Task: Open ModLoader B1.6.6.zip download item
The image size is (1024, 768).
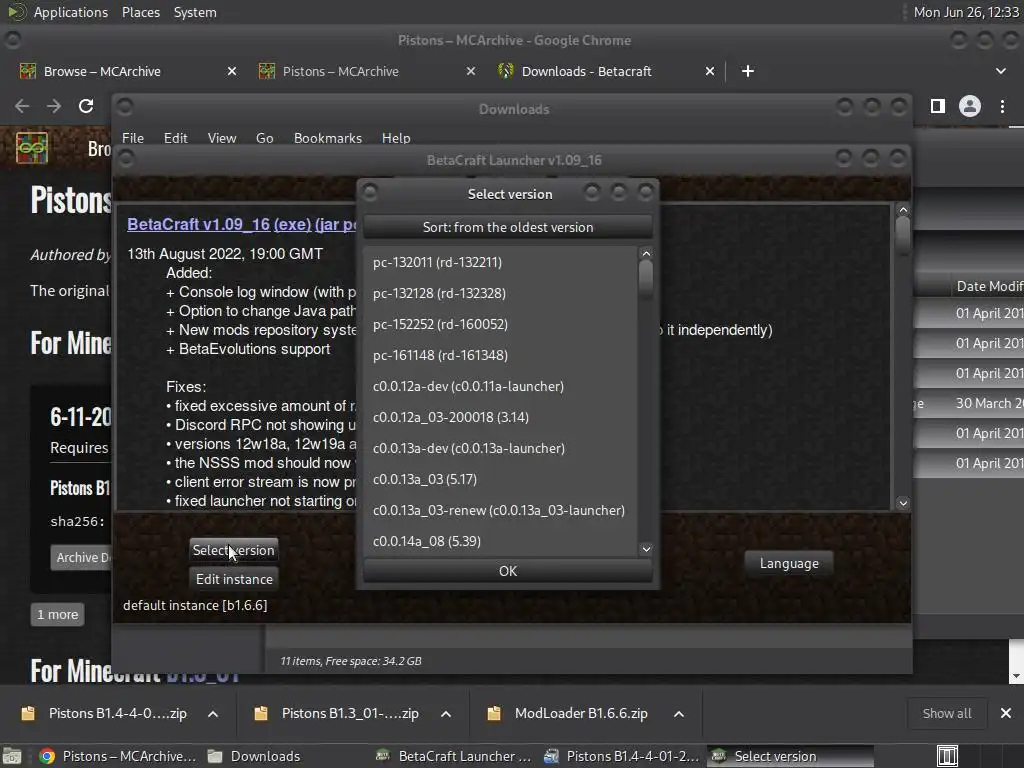Action: pos(570,714)
